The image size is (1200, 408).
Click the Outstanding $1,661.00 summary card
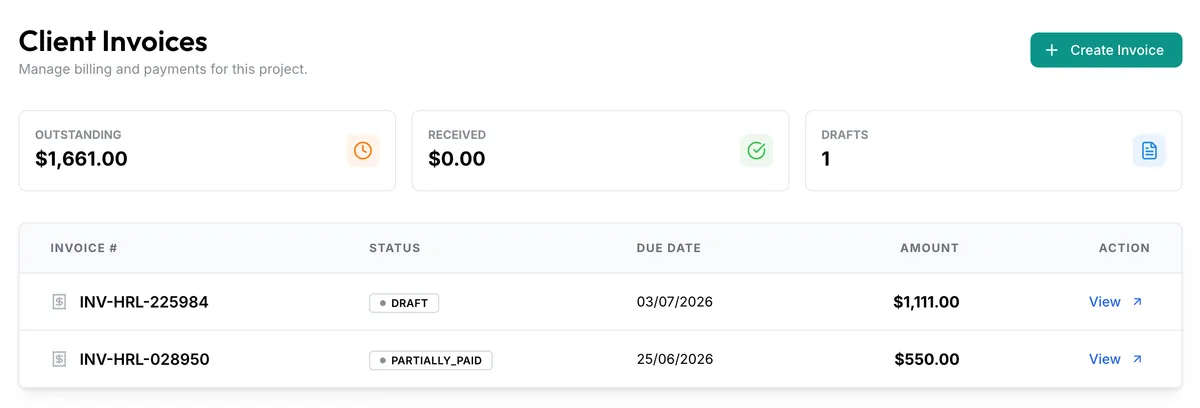tap(207, 150)
